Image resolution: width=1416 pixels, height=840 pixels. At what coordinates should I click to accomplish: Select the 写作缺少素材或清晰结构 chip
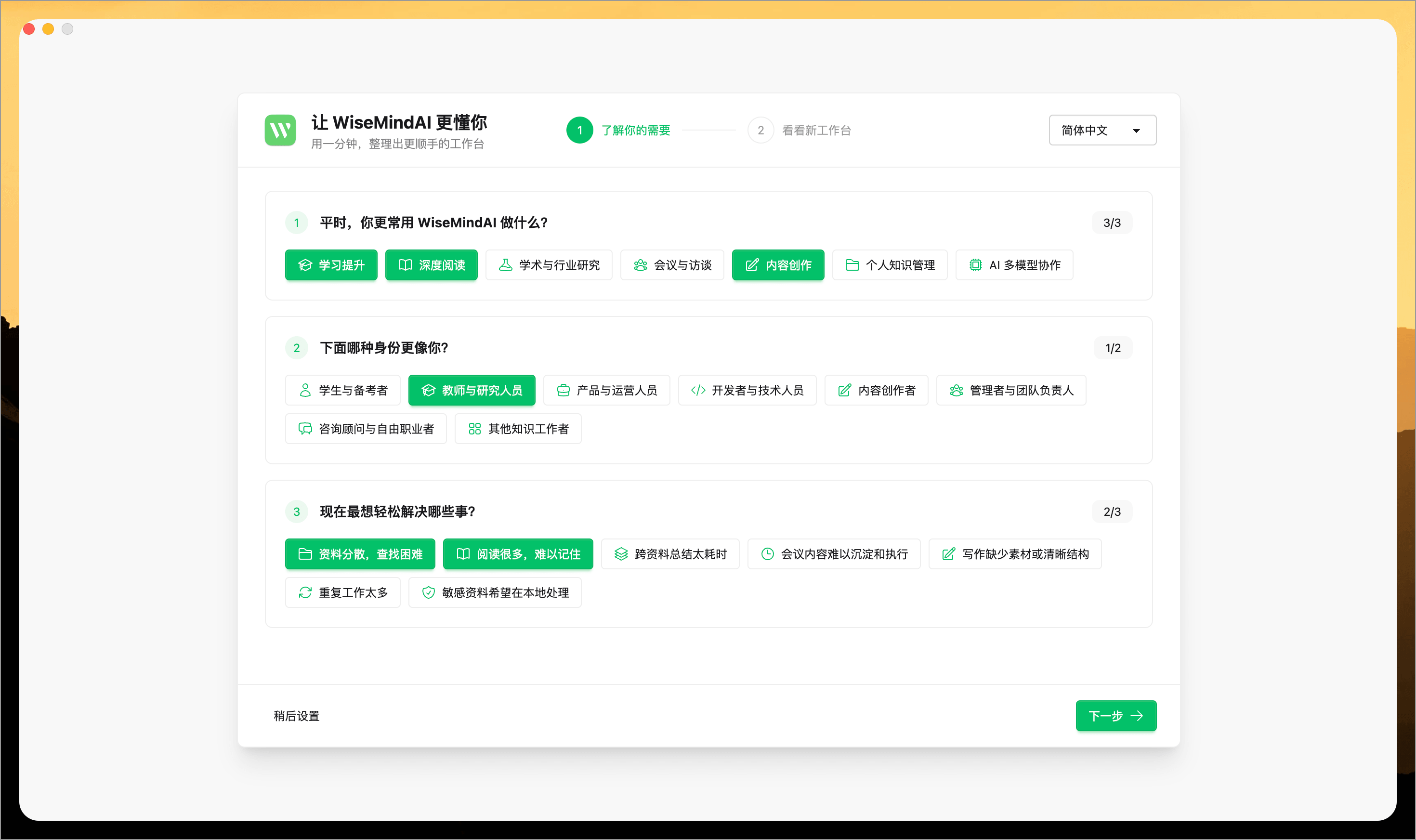tap(1015, 553)
